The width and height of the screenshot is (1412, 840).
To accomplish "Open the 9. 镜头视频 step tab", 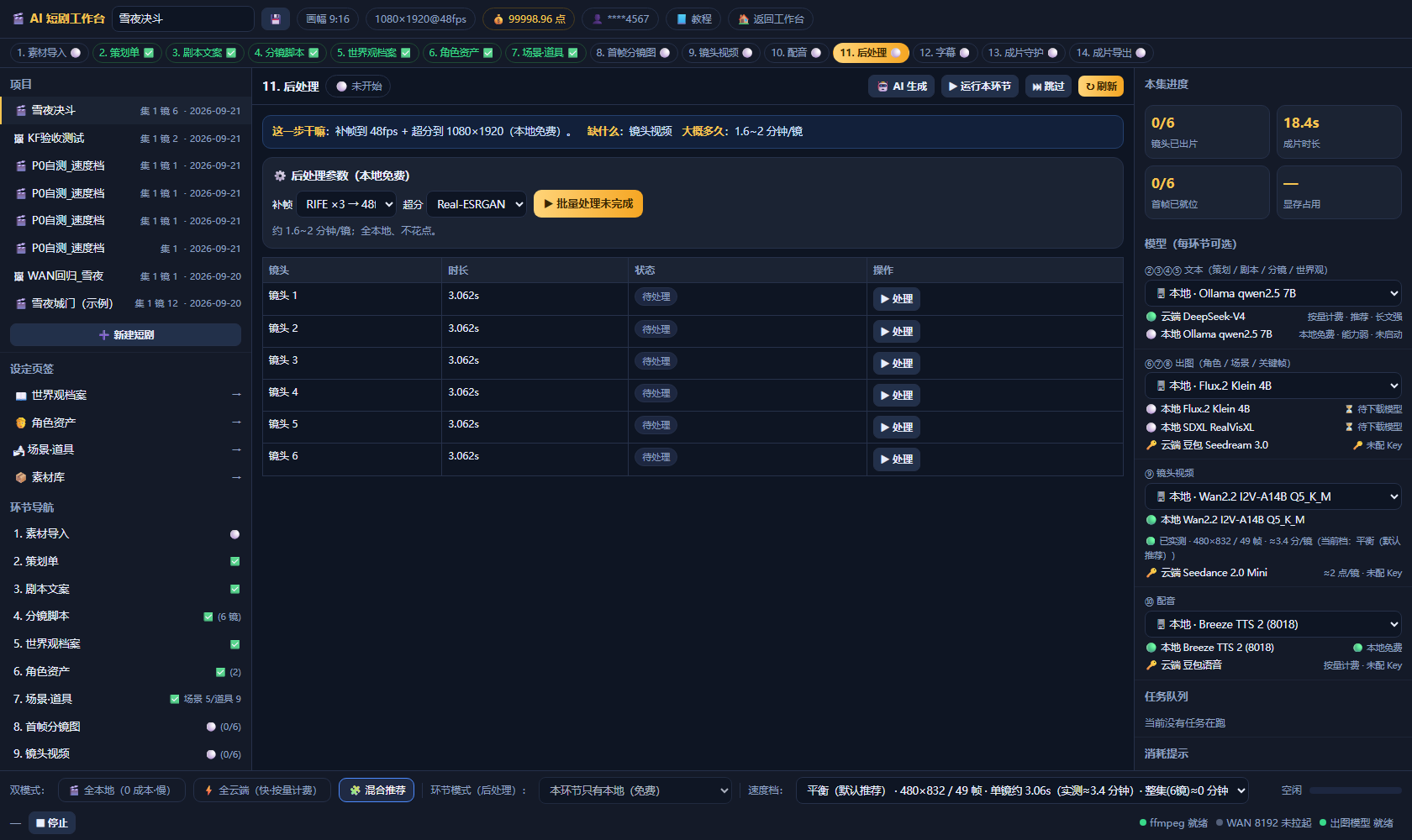I will (720, 53).
